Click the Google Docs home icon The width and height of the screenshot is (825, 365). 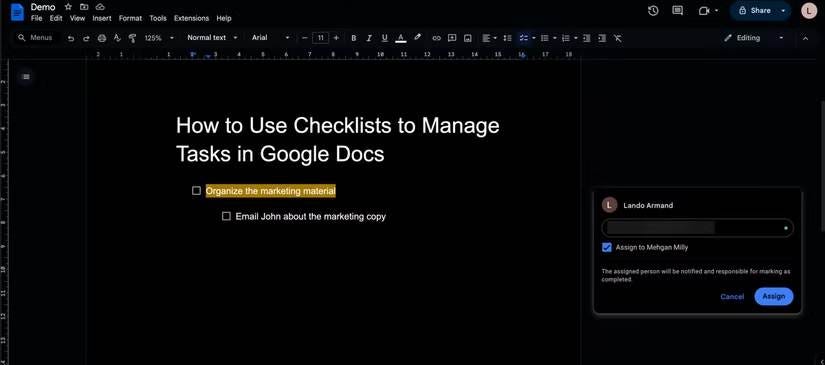[17, 12]
